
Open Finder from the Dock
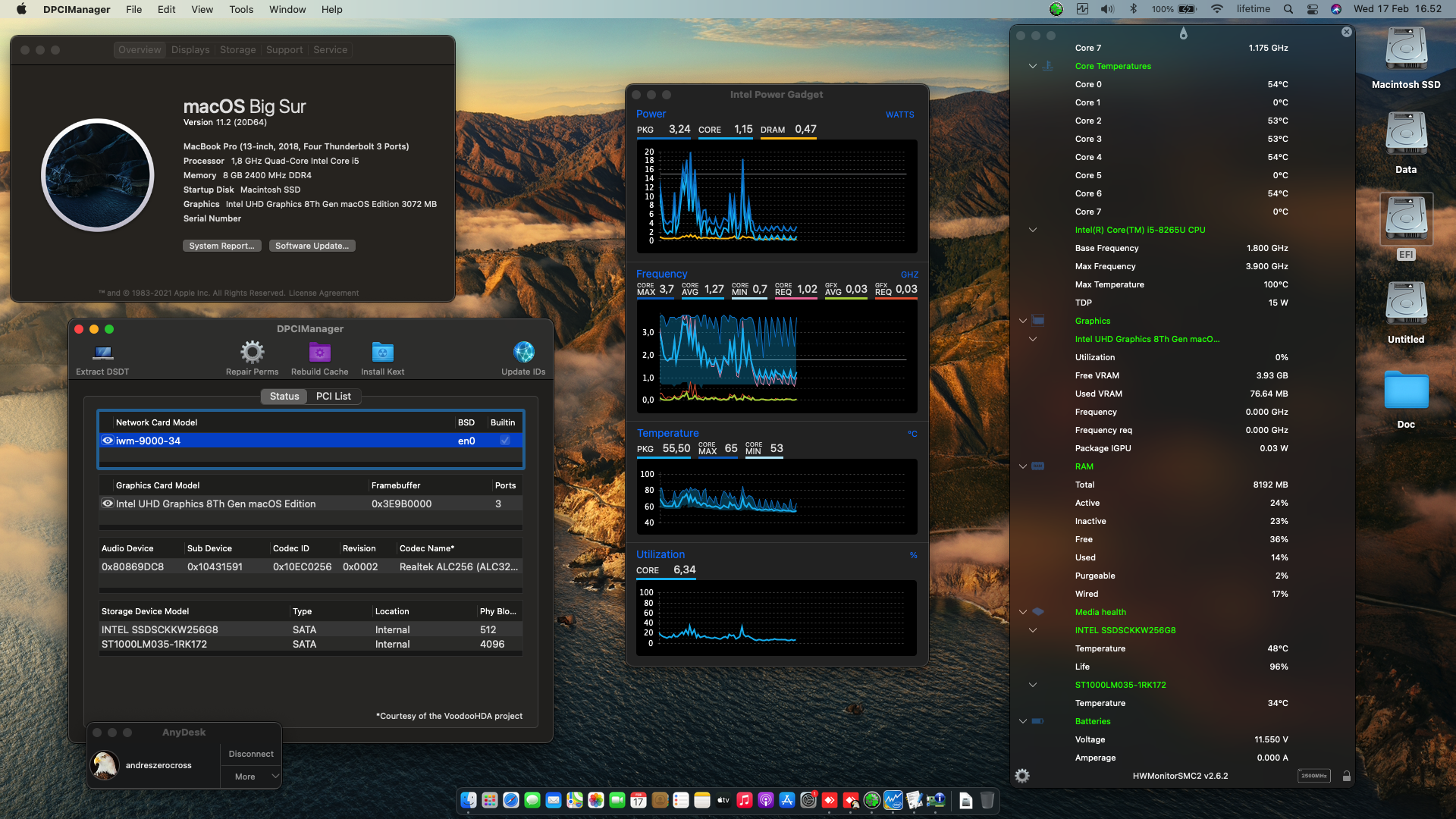(x=469, y=800)
